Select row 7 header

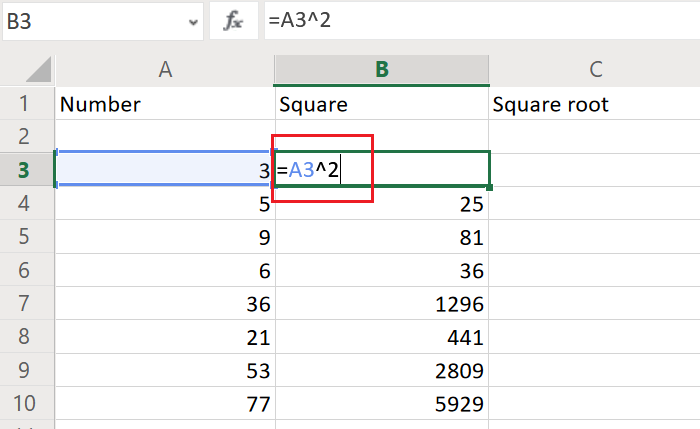pyautogui.click(x=27, y=304)
